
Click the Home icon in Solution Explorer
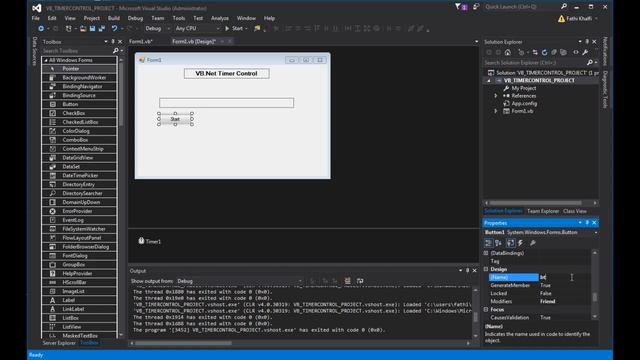point(508,52)
